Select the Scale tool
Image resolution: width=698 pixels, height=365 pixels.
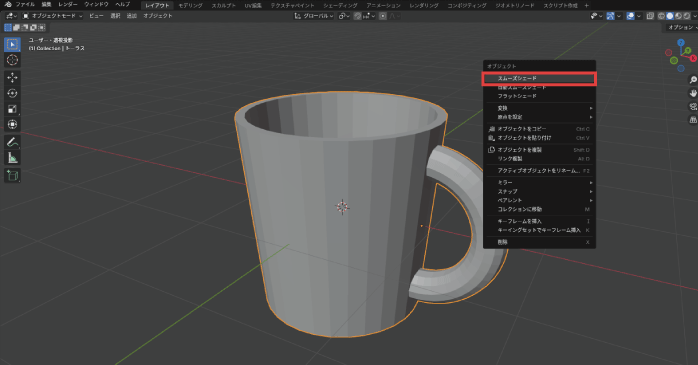12,109
